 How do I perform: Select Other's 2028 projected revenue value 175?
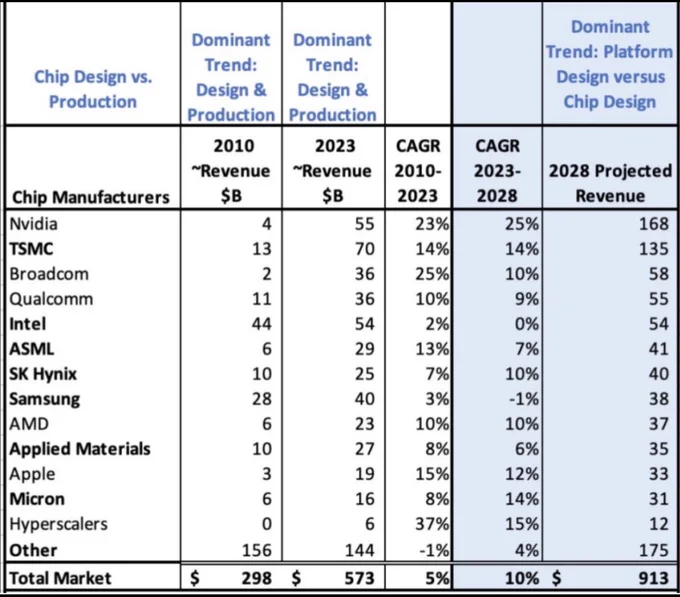point(654,550)
